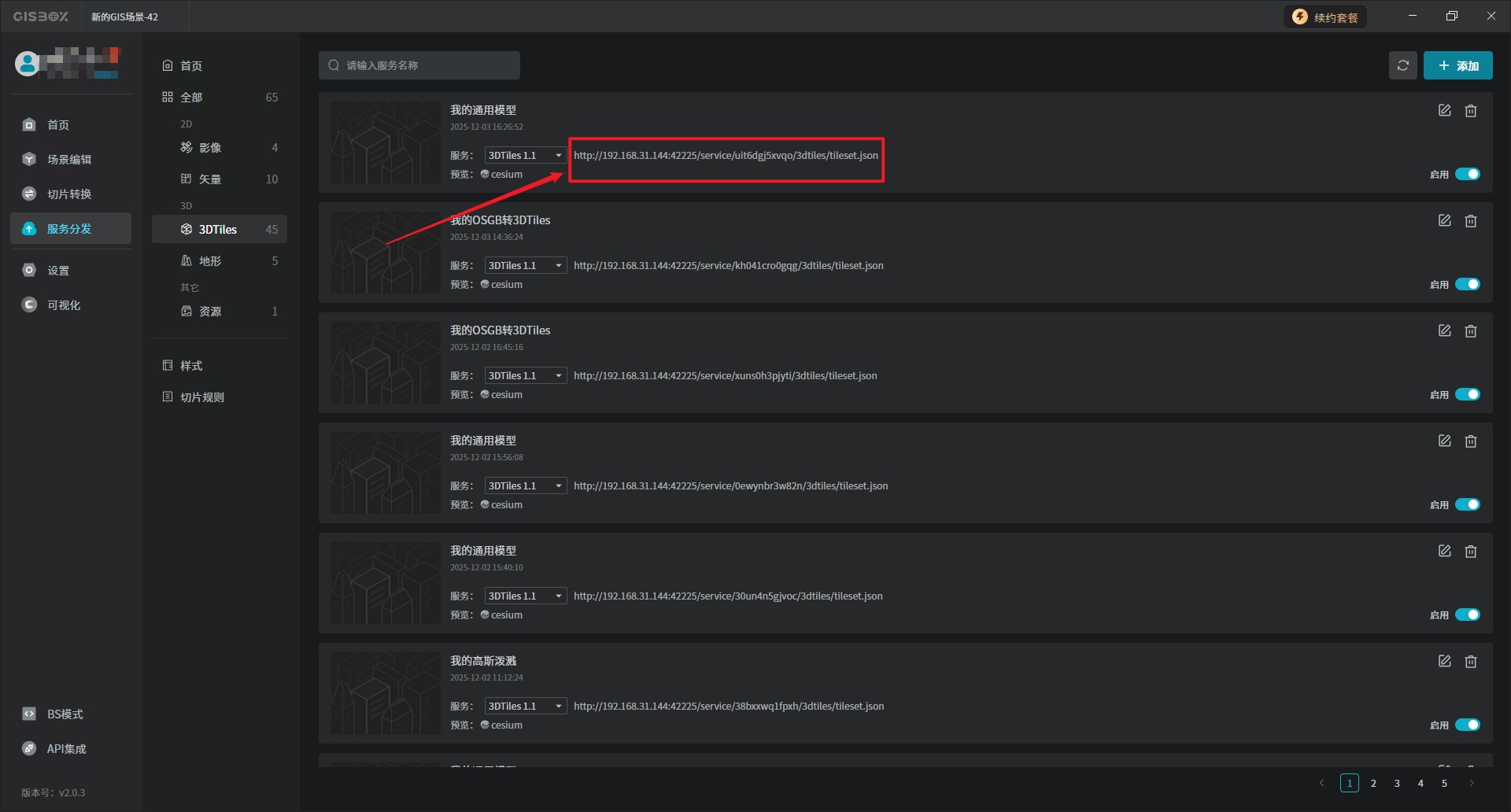This screenshot has width=1511, height=812.
Task: Click the refresh icon beside the Add button
Action: coord(1402,65)
